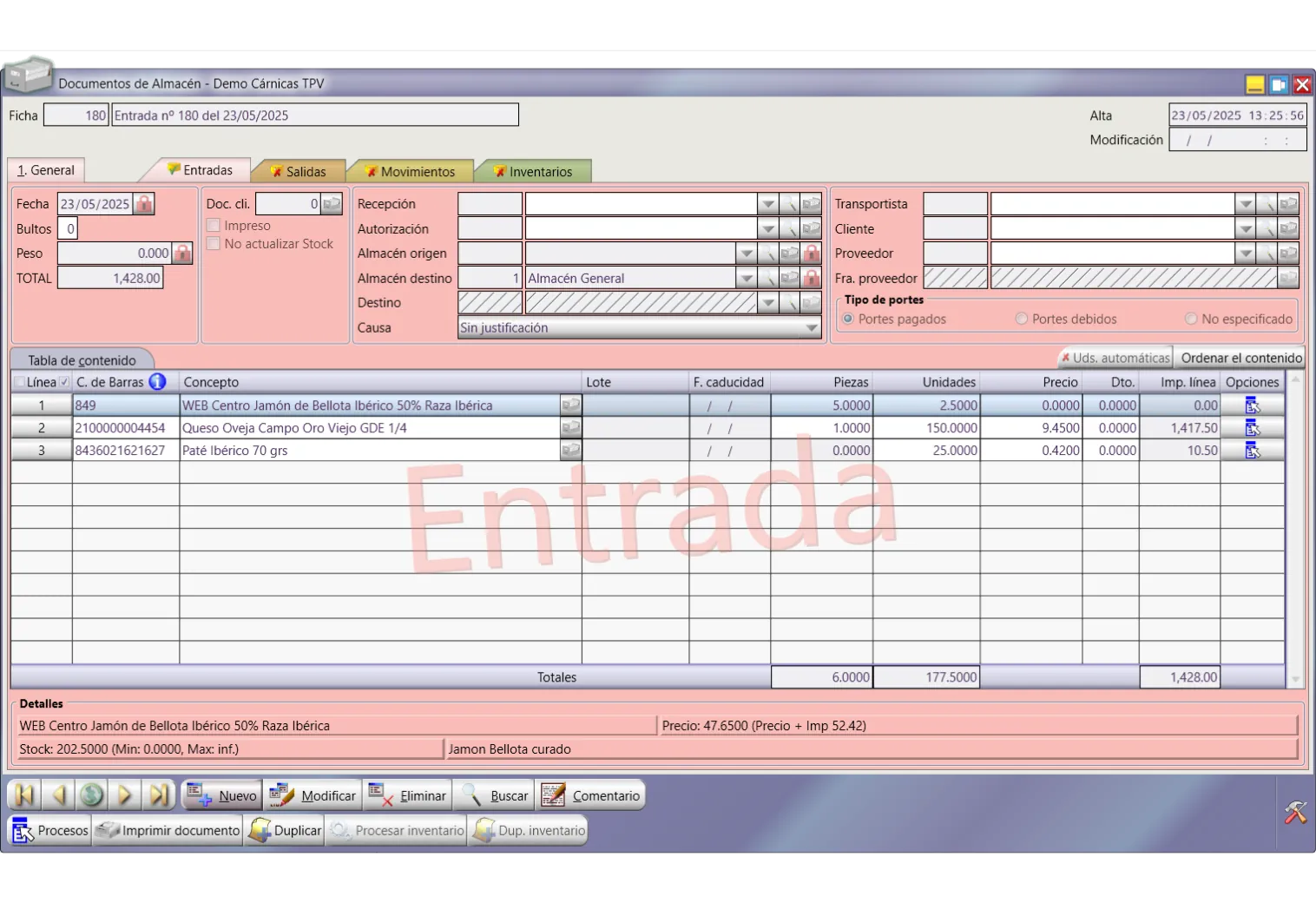
Task: Expand the Causa dropdown
Action: tap(812, 328)
